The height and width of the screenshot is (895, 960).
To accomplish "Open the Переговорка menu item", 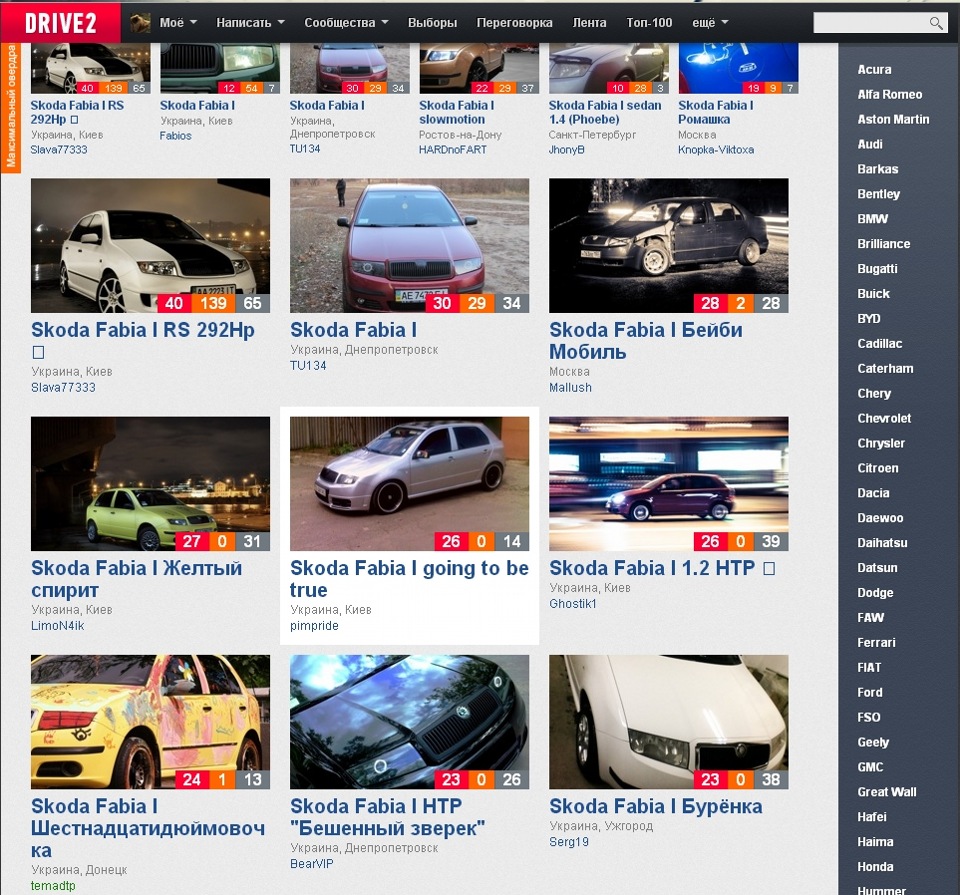I will coord(514,23).
